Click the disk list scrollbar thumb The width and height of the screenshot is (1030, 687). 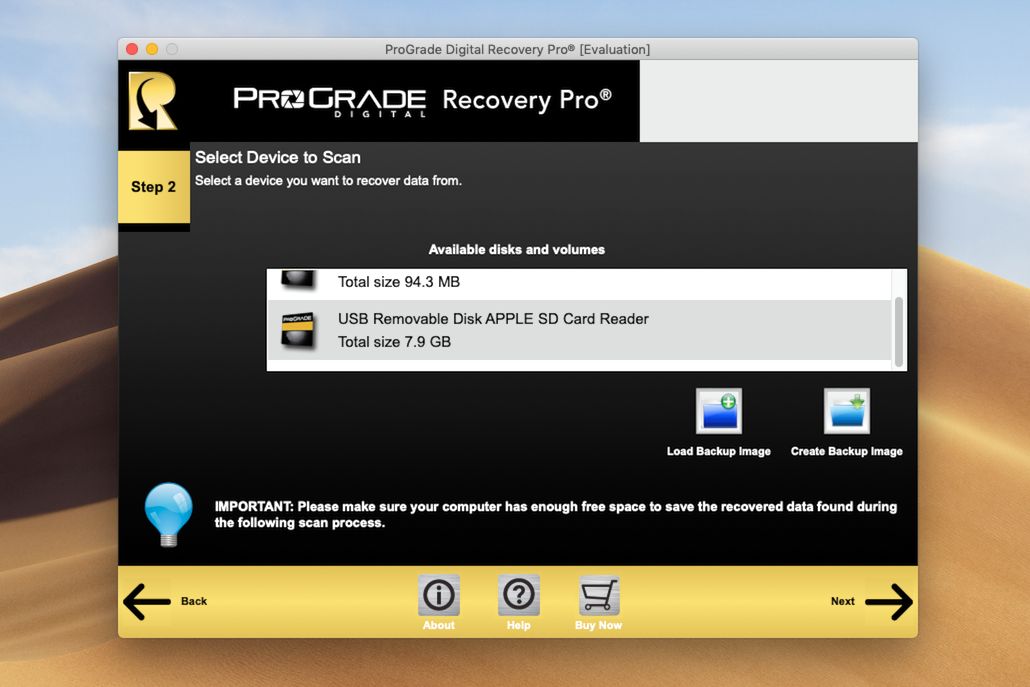pos(899,332)
